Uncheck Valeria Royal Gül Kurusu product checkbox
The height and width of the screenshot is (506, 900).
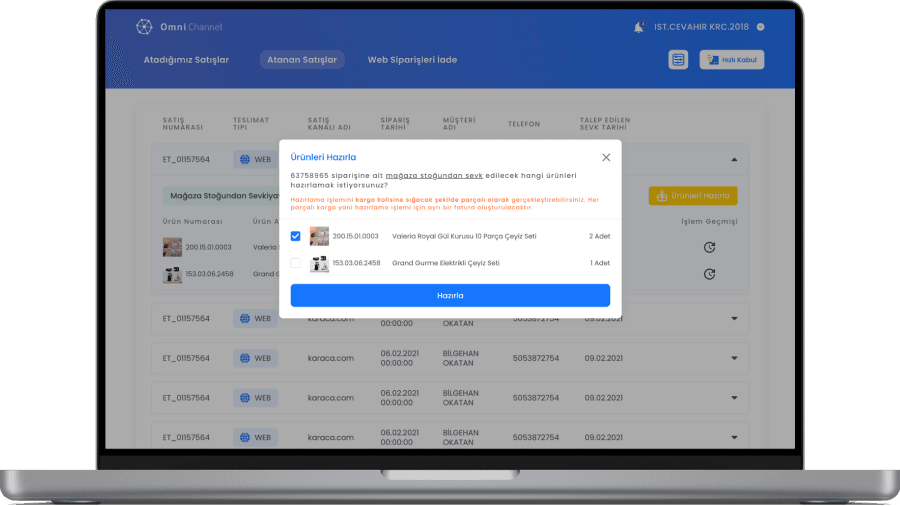(295, 236)
